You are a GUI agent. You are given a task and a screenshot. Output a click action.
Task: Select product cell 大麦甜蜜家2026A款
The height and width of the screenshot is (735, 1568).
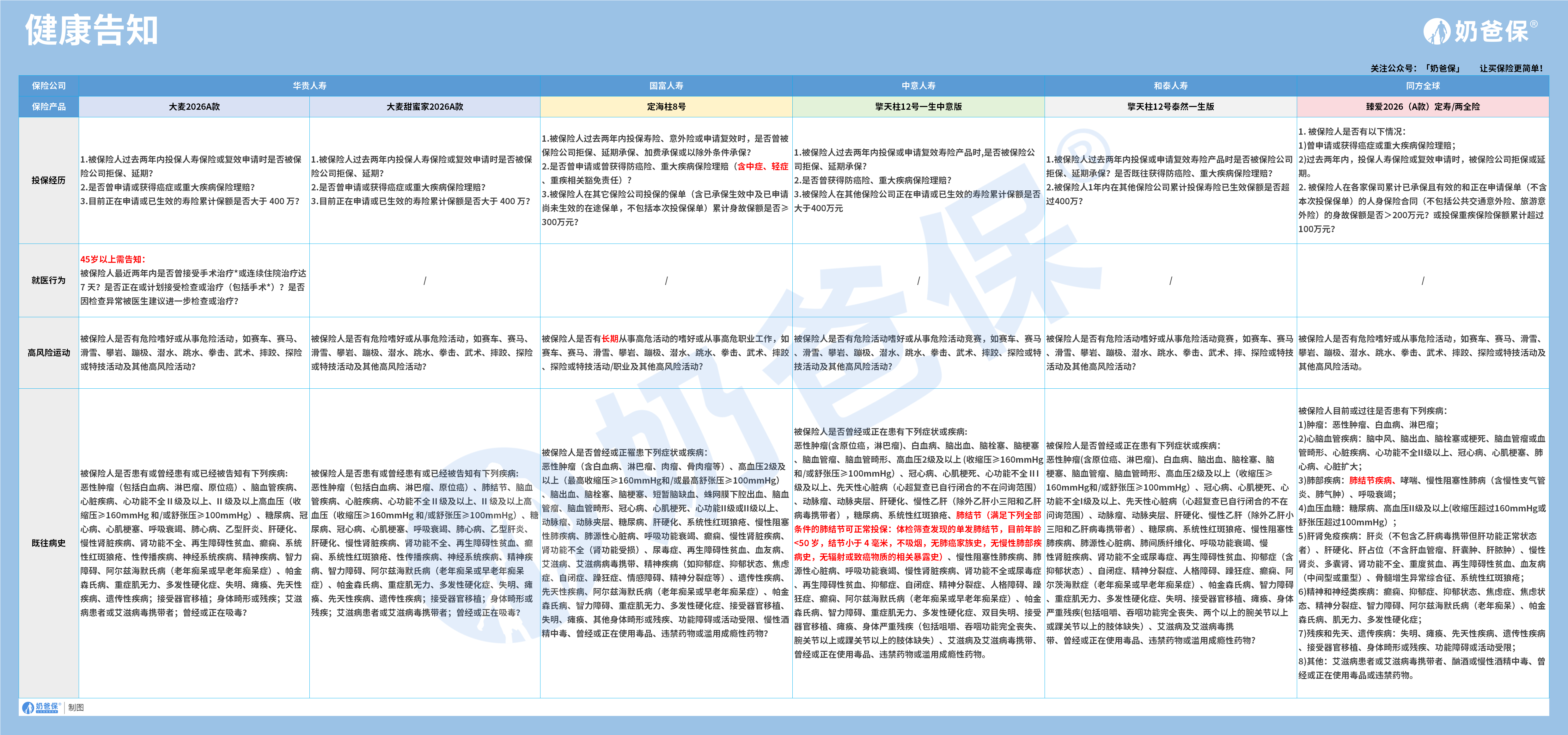(425, 107)
